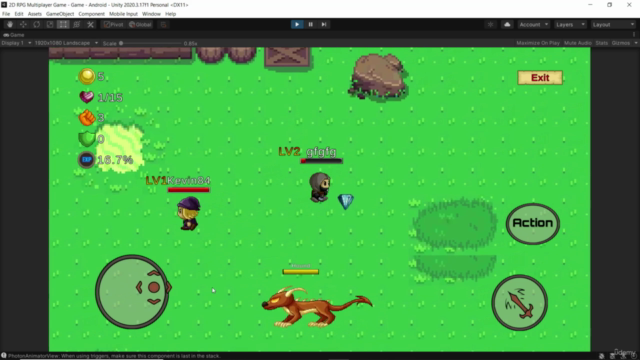Click the gold coin icon
This screenshot has width=640, height=360.
coord(87,76)
